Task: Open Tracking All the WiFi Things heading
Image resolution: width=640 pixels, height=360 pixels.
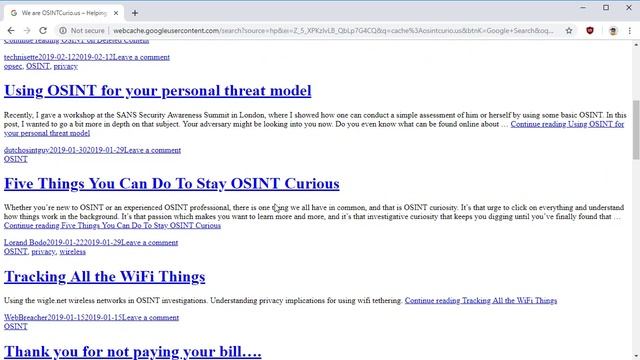Action: [x=104, y=277]
